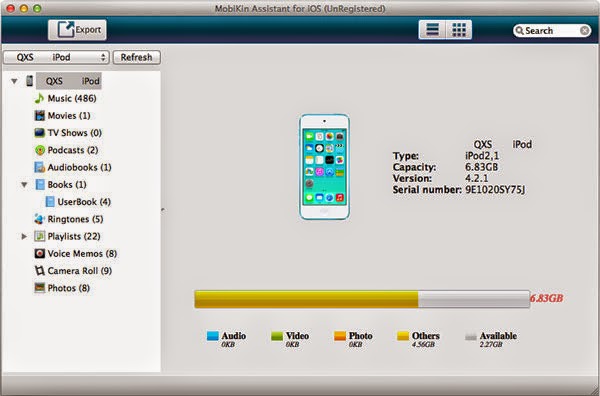Click the iPod device image
This screenshot has height=396, width=600.
(324, 167)
